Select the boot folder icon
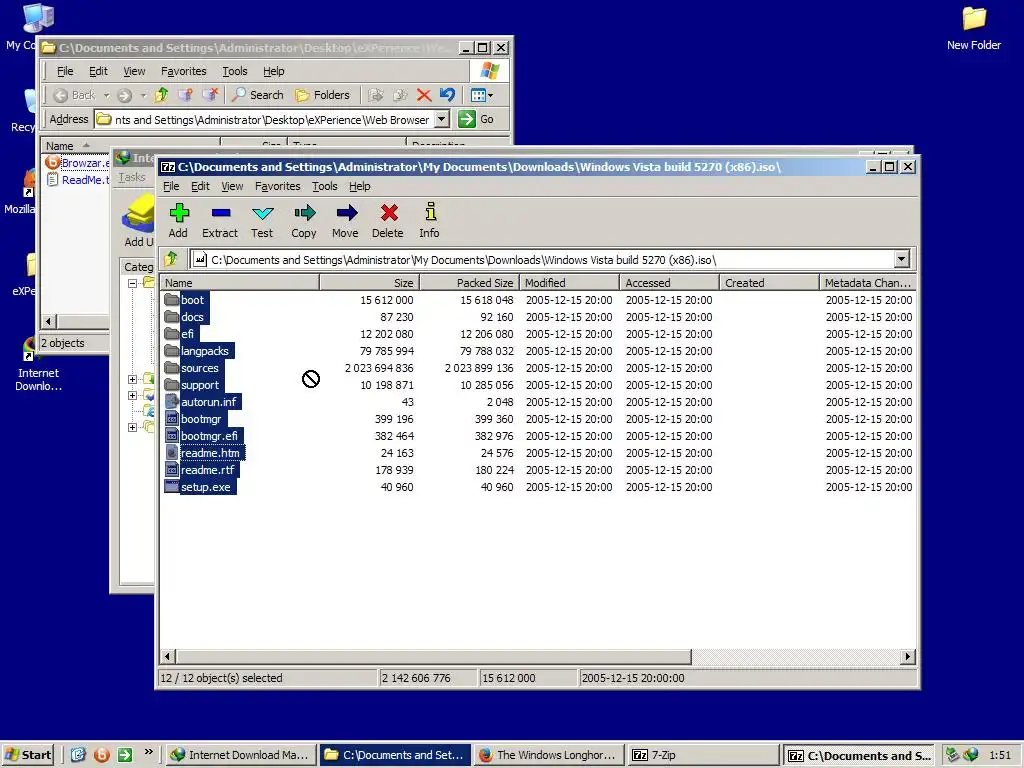 coord(172,300)
